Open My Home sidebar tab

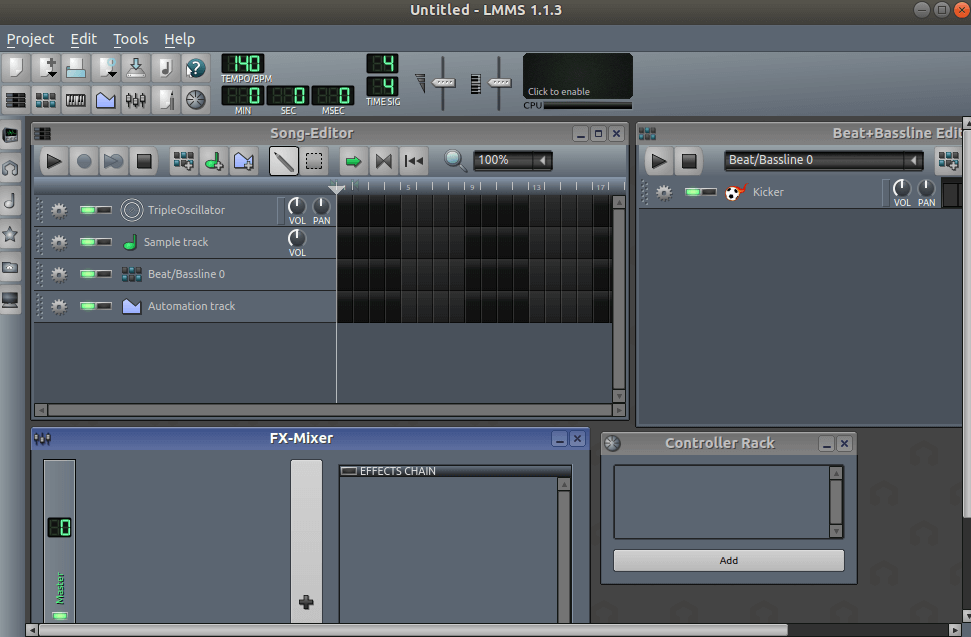click(11, 267)
